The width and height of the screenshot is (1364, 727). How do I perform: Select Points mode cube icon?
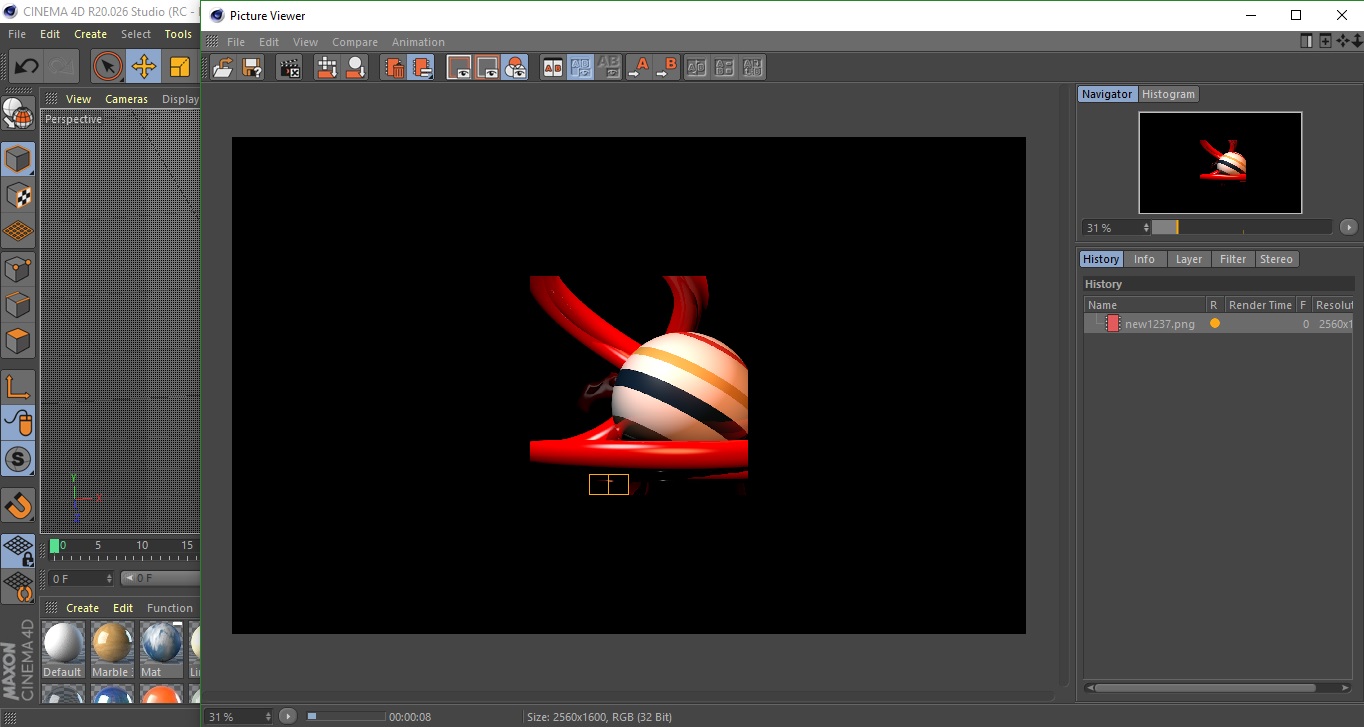pyautogui.click(x=18, y=269)
